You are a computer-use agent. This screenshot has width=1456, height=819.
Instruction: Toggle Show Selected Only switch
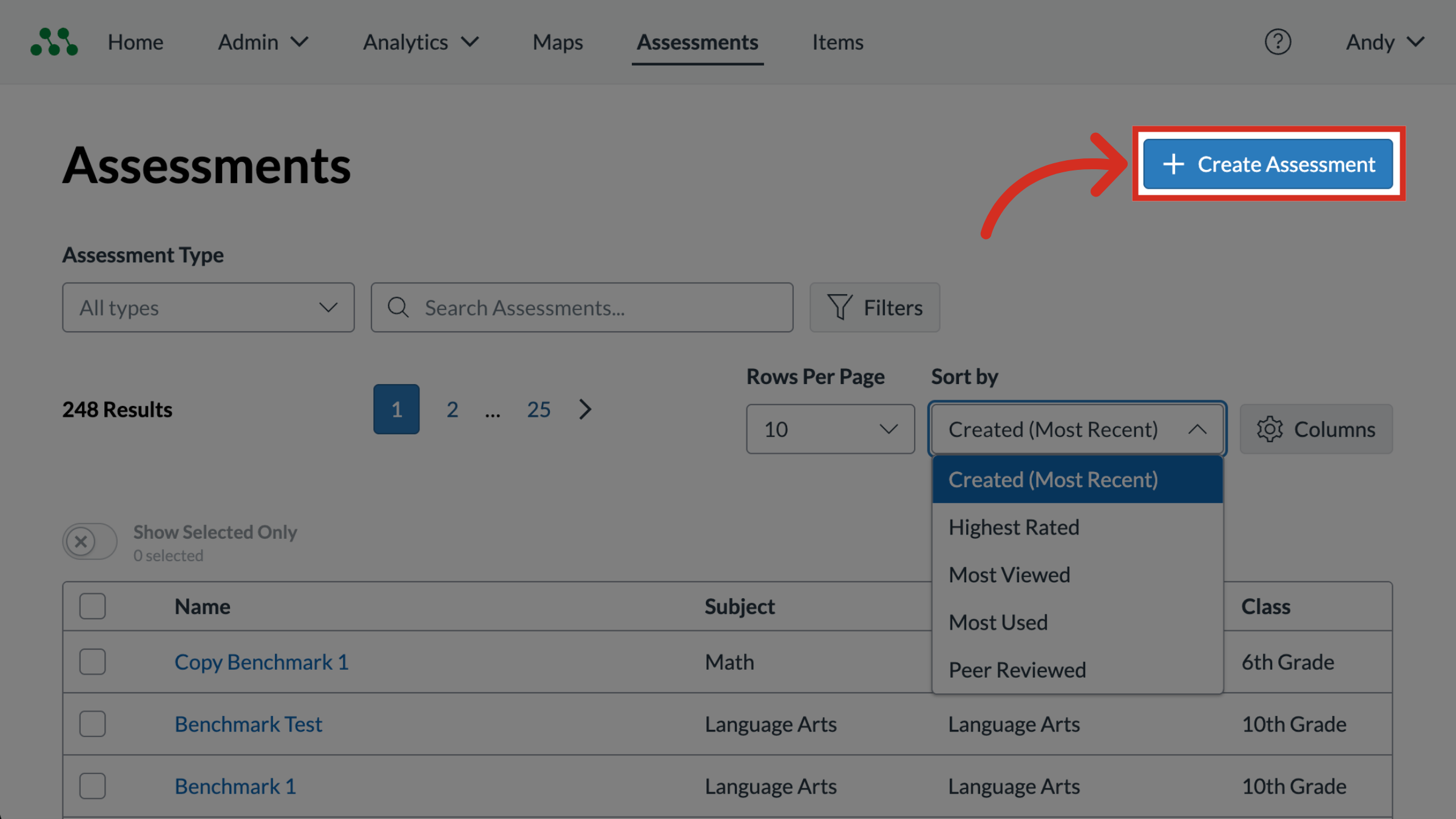coord(90,541)
